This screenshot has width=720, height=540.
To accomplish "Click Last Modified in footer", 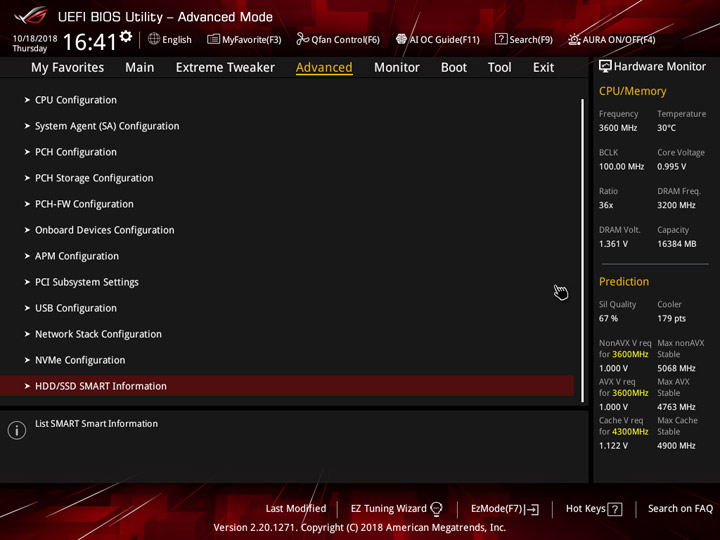I will [x=296, y=509].
